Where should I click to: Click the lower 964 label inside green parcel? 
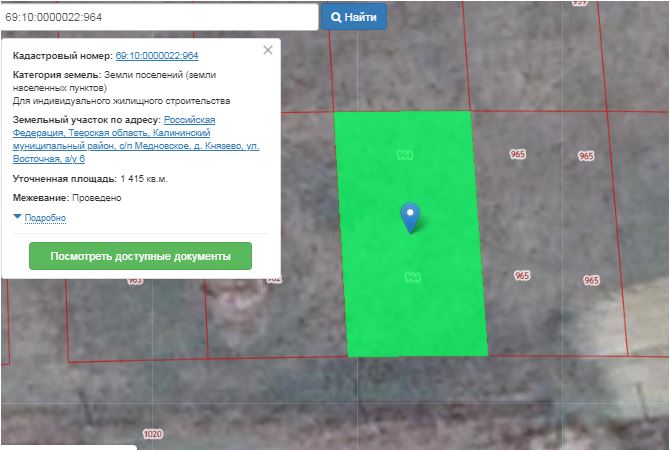(x=412, y=277)
